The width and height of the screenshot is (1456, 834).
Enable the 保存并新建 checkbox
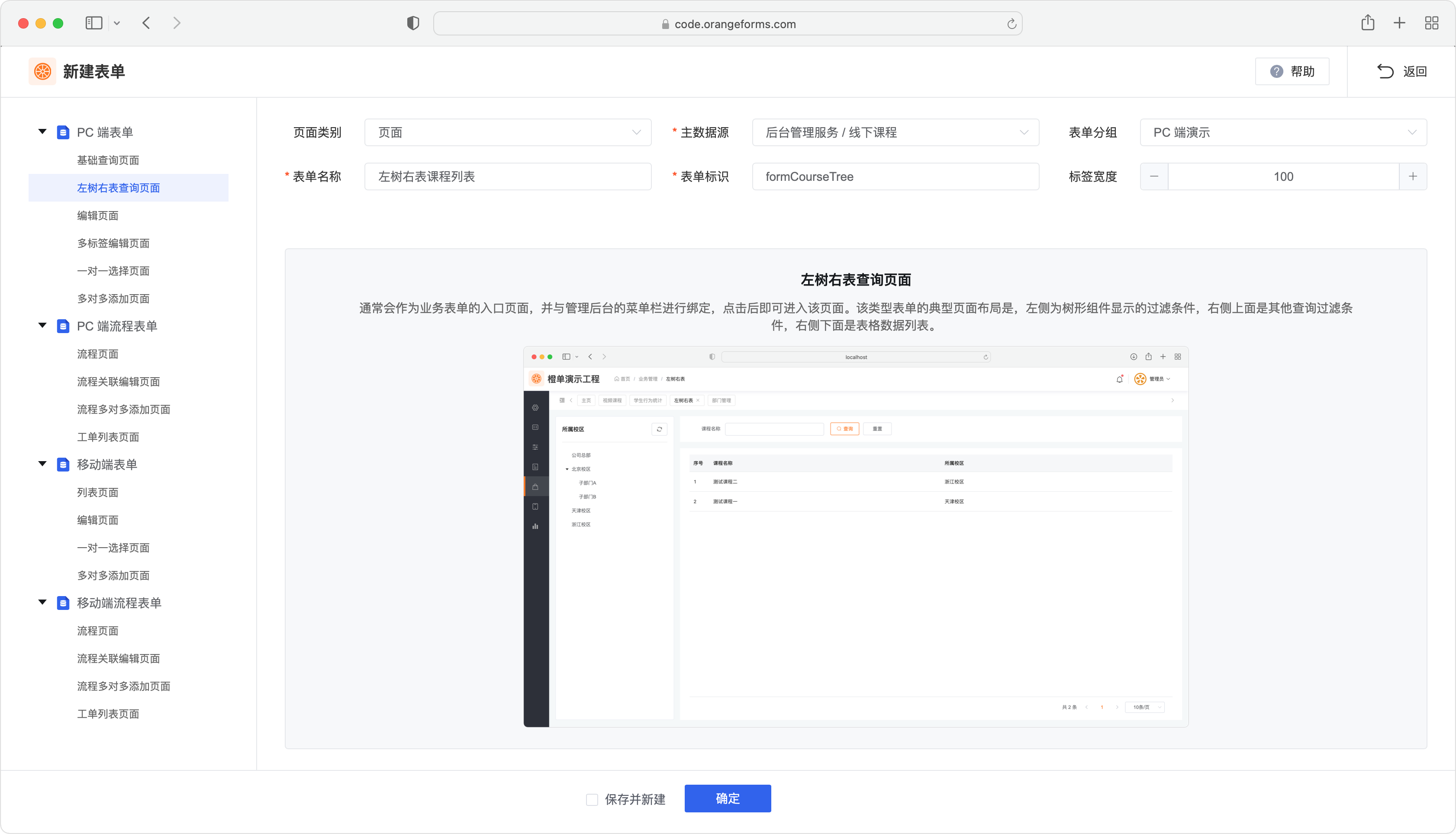[x=592, y=799]
